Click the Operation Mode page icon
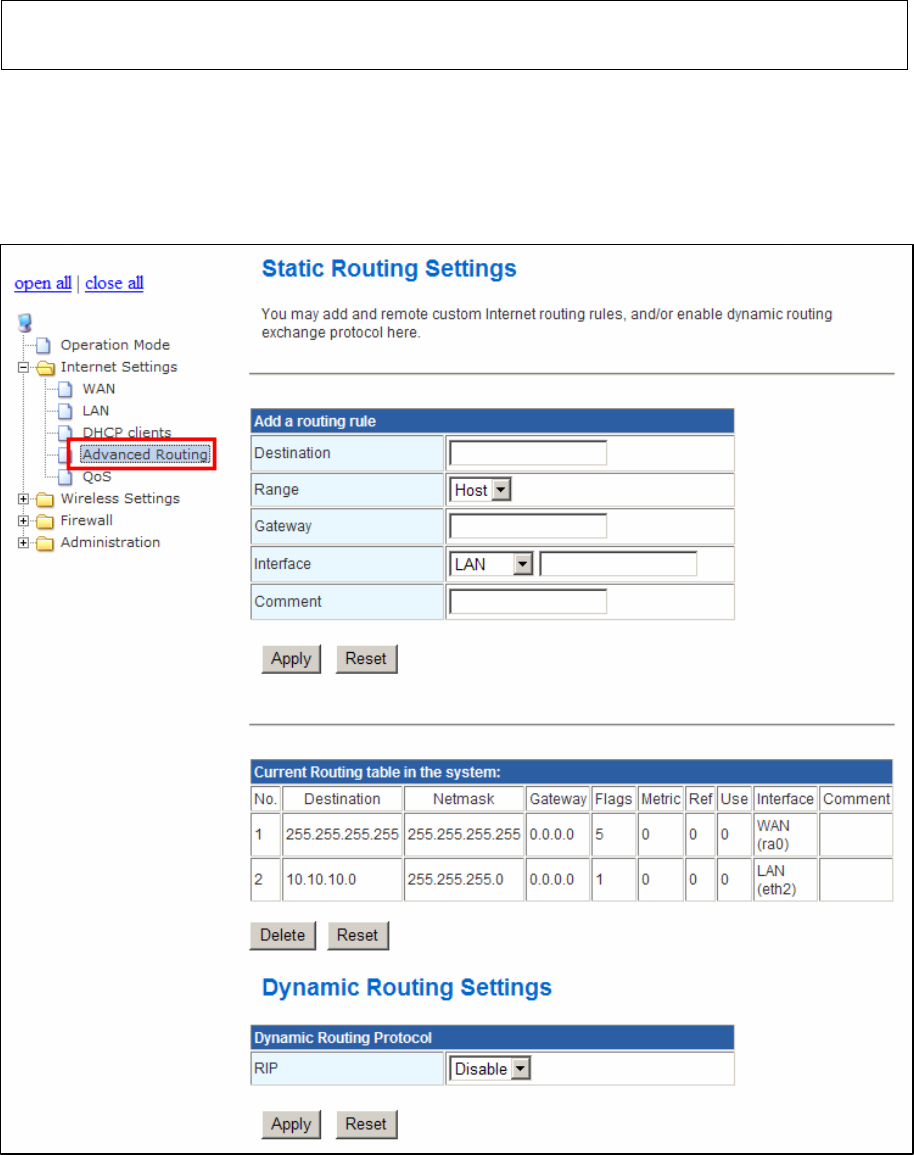Image resolution: width=914 pixels, height=1155 pixels. coord(44,345)
